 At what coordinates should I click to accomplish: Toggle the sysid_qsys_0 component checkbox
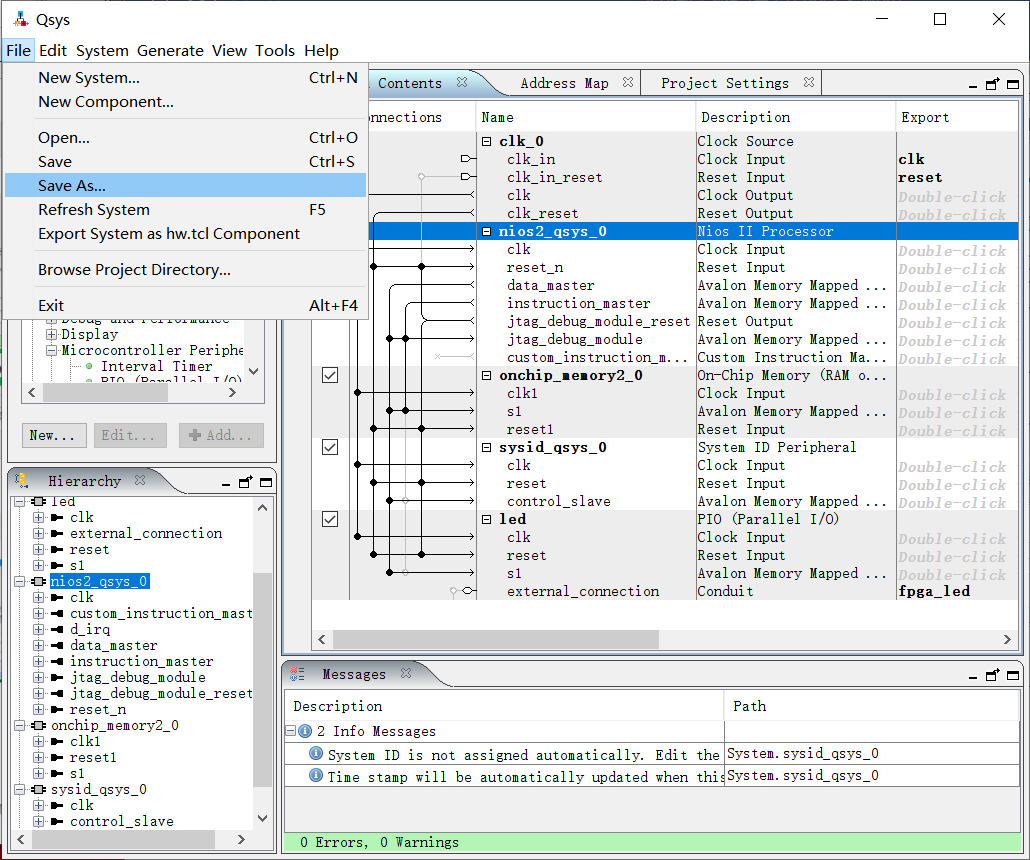pyautogui.click(x=330, y=447)
